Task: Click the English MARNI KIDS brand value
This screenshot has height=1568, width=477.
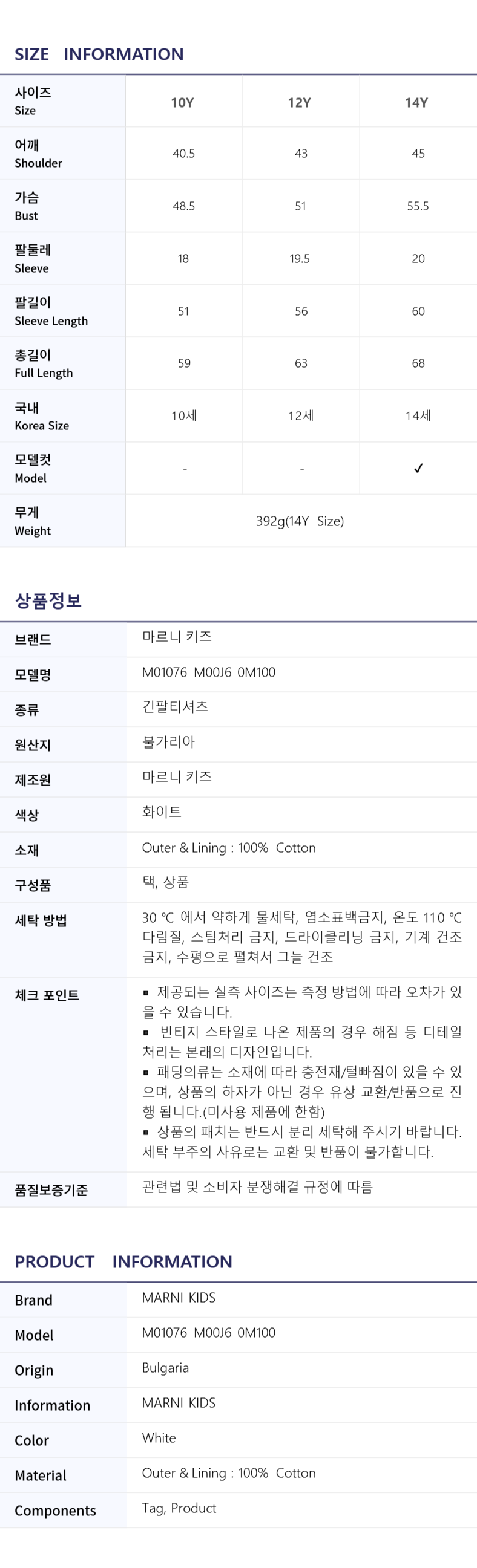Action: click(179, 1298)
